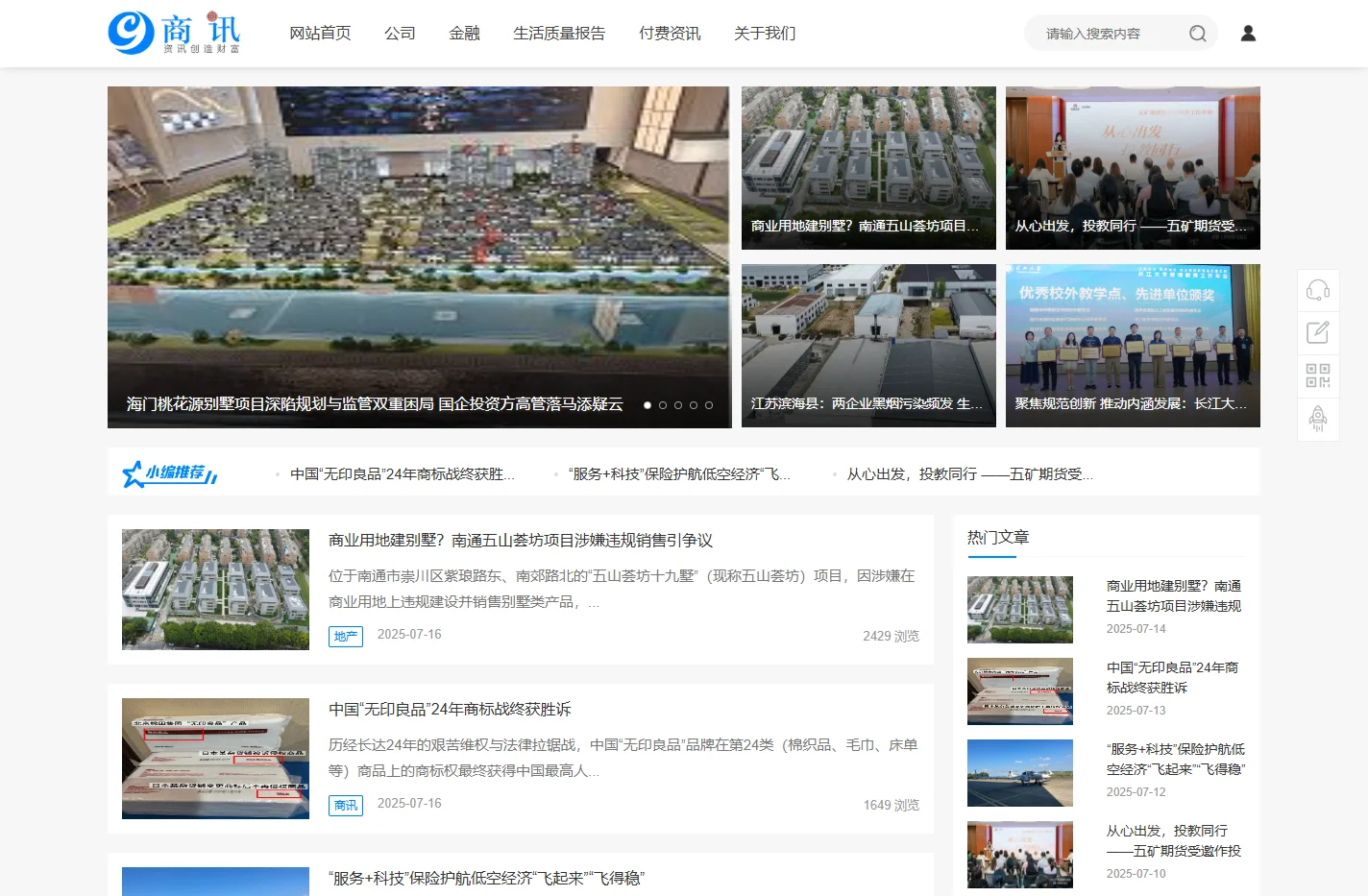The image size is (1368, 896).
Task: Open hot article 中国"无印良品"24年商标战终获胜诉
Action: click(x=1173, y=677)
